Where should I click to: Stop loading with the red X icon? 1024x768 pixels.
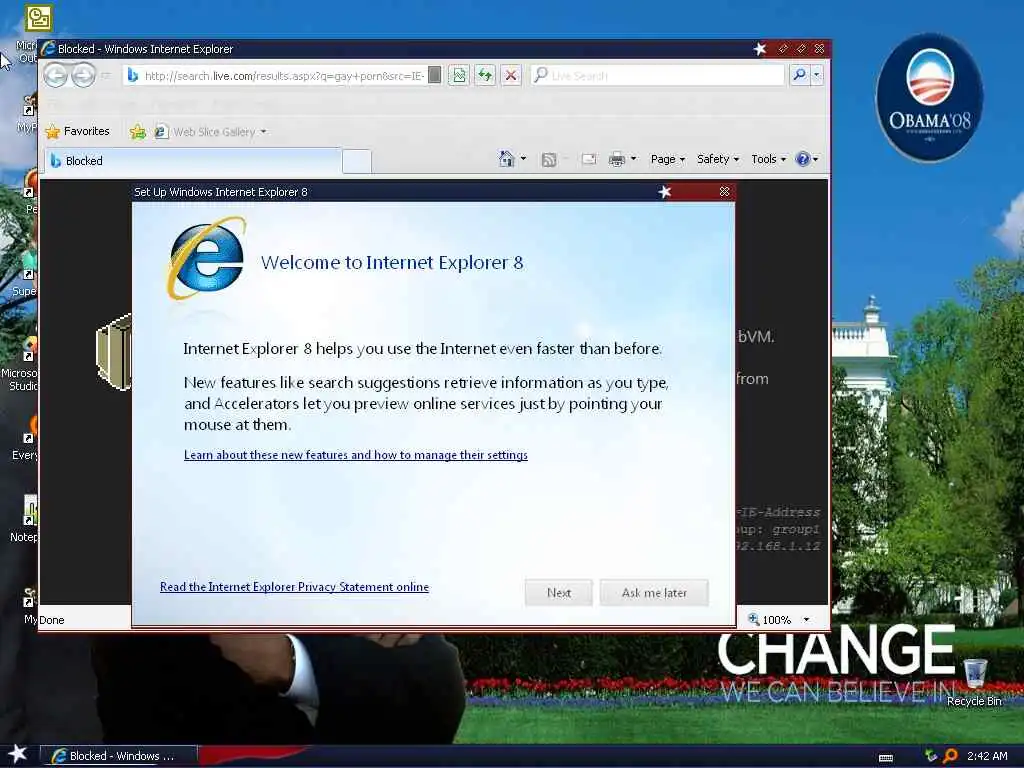pyautogui.click(x=511, y=75)
